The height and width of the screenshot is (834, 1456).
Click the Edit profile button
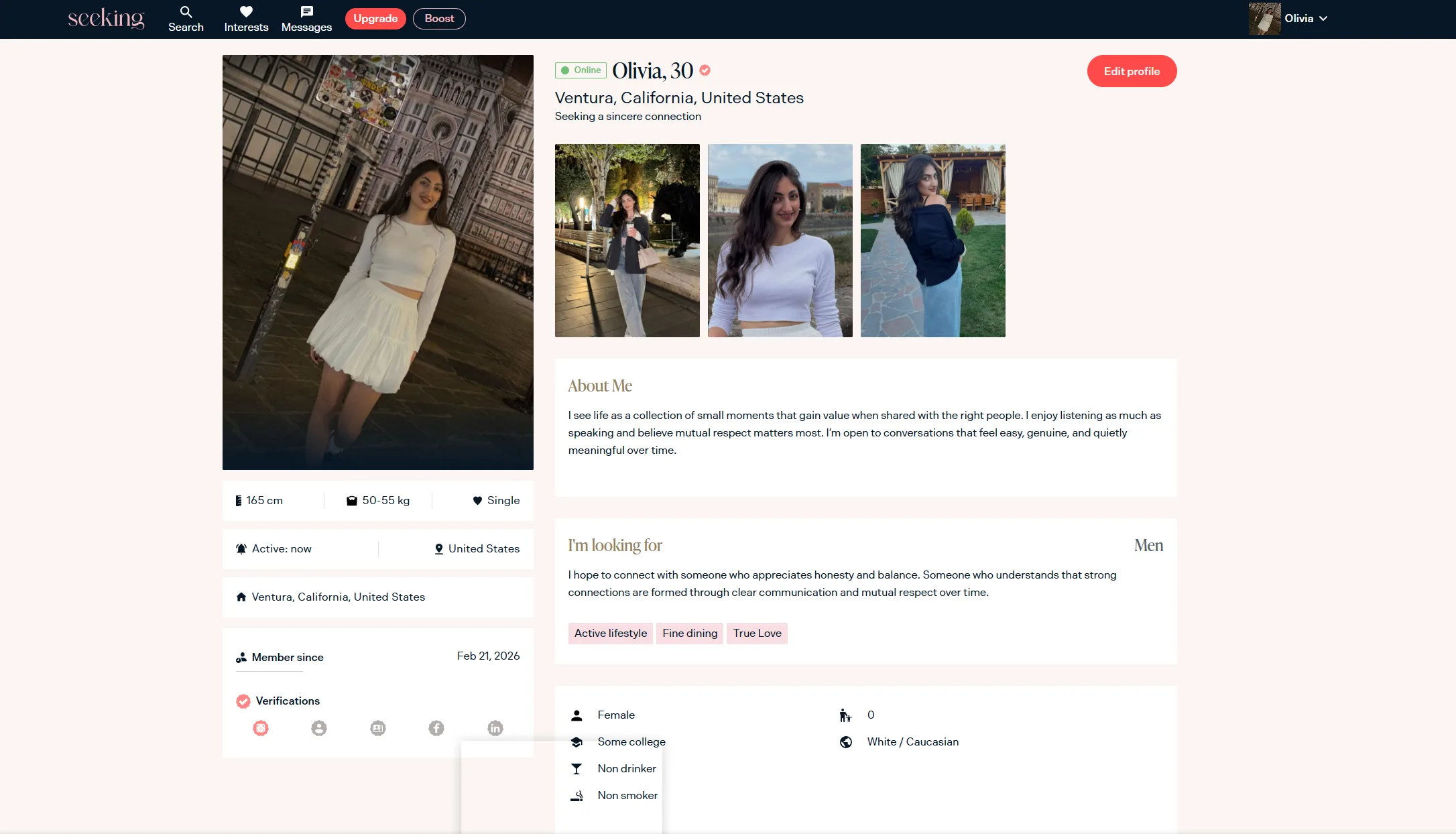1132,71
